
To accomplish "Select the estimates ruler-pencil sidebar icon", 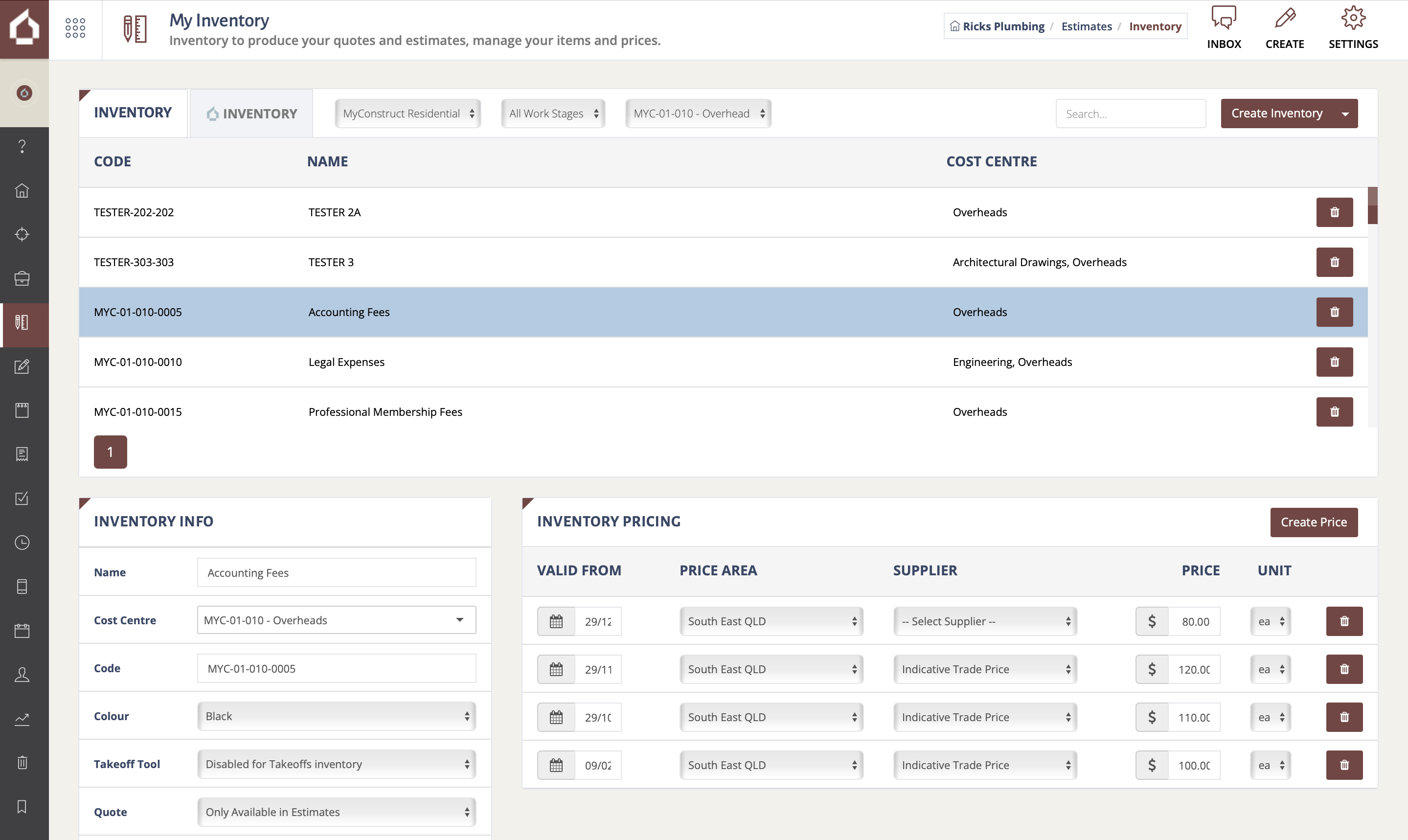I will [22, 322].
